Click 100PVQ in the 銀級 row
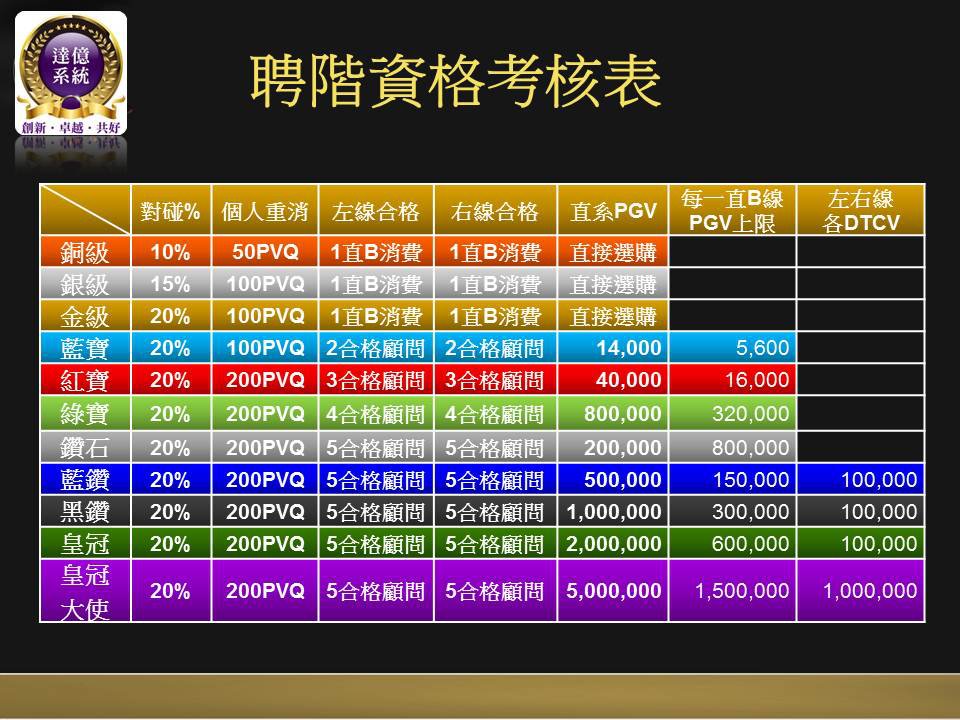 (x=265, y=284)
